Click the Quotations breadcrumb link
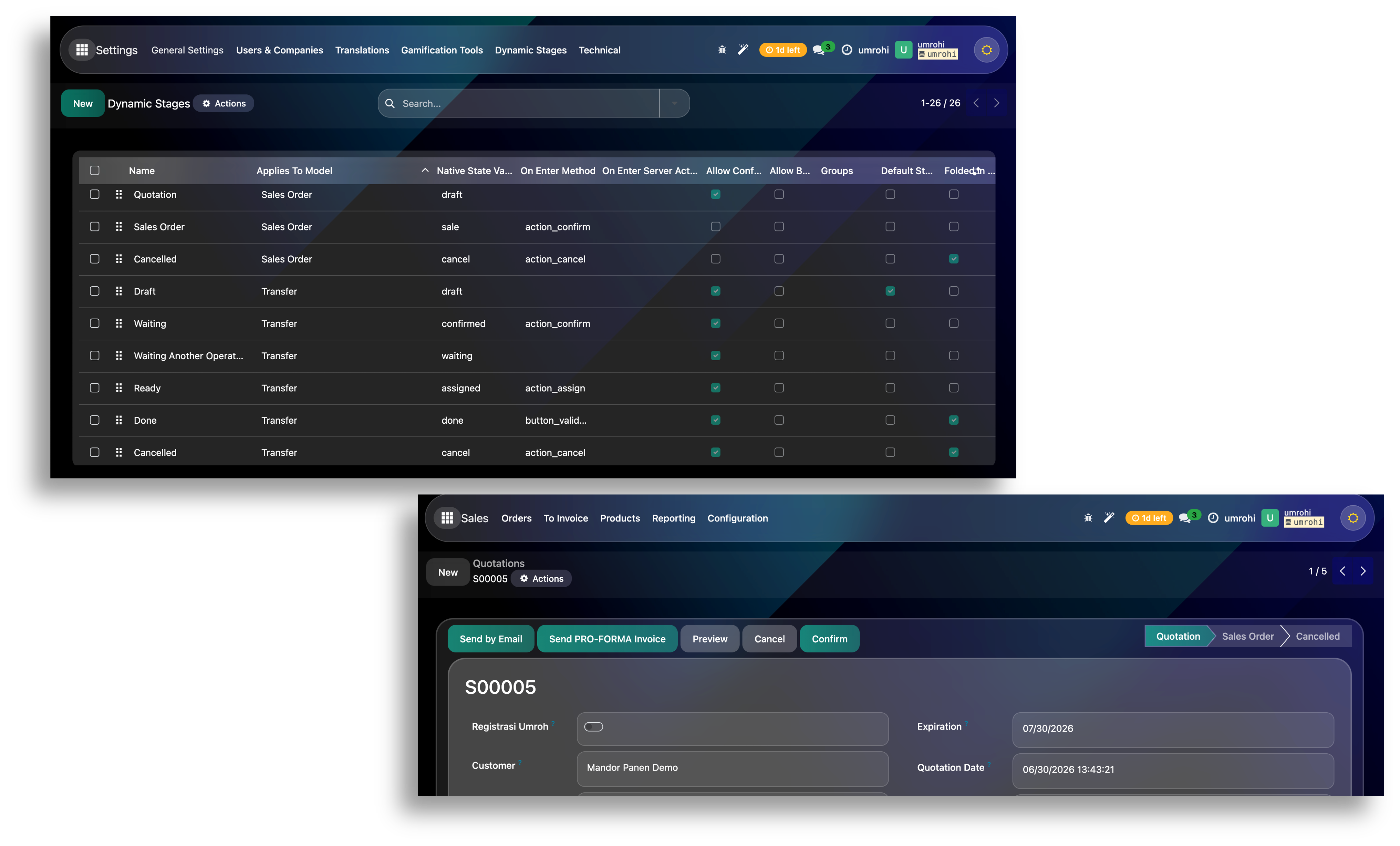 click(x=499, y=564)
